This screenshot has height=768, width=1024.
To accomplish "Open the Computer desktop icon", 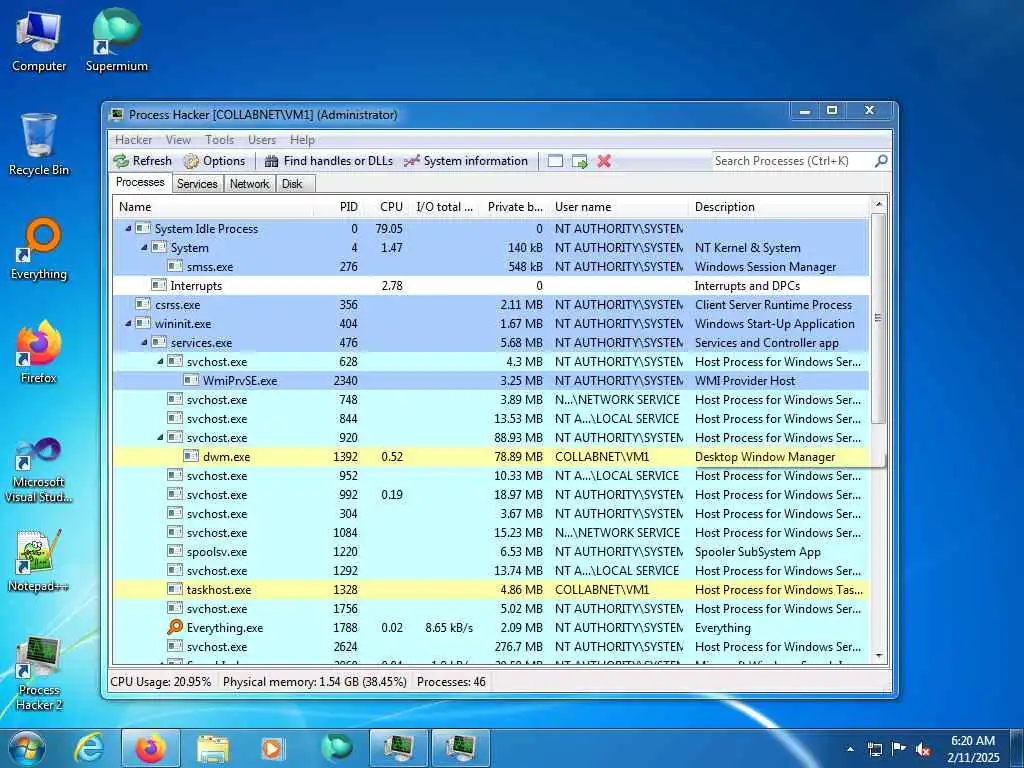I will [39, 42].
